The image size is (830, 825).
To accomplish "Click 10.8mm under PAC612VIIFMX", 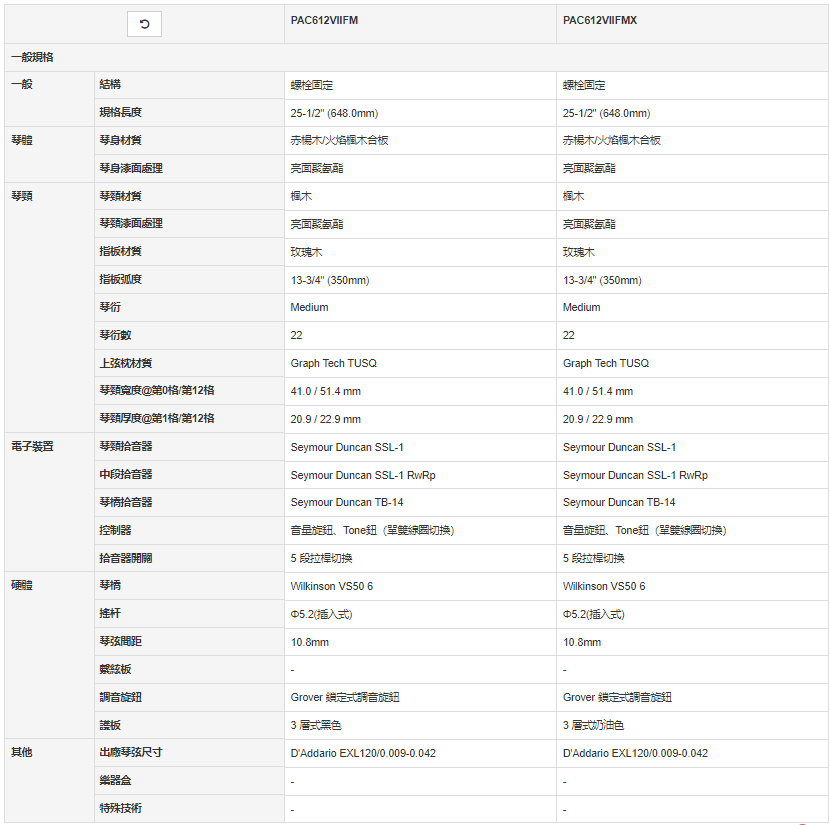I will coord(582,642).
